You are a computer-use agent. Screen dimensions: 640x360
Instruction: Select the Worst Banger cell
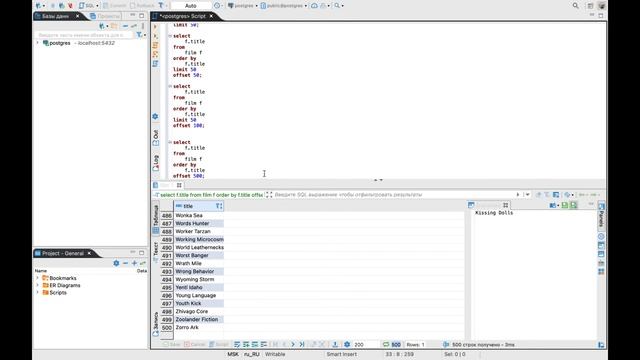(x=199, y=256)
